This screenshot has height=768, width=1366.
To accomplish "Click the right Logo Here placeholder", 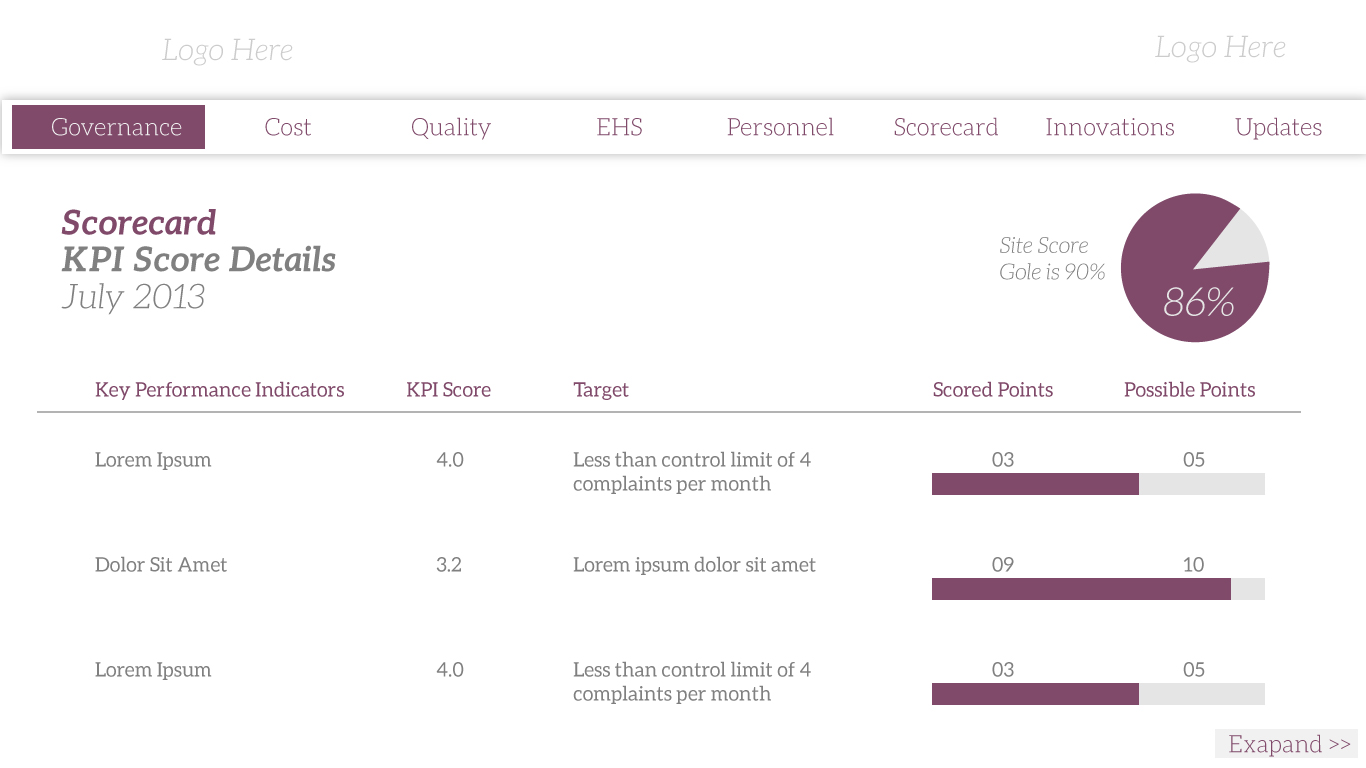I will click(x=1220, y=47).
